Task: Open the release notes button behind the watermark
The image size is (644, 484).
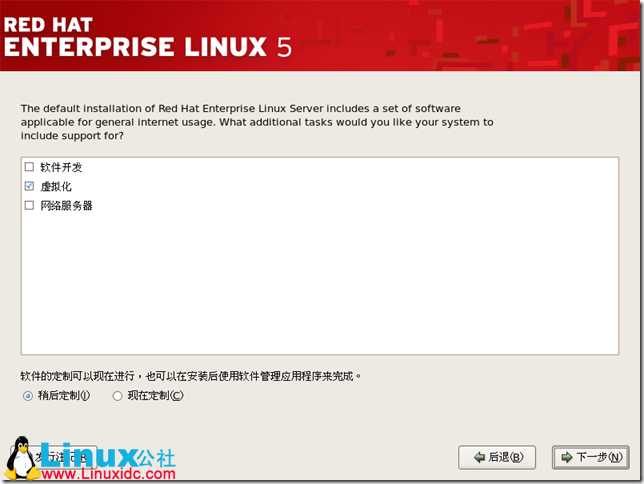Action: pos(53,457)
